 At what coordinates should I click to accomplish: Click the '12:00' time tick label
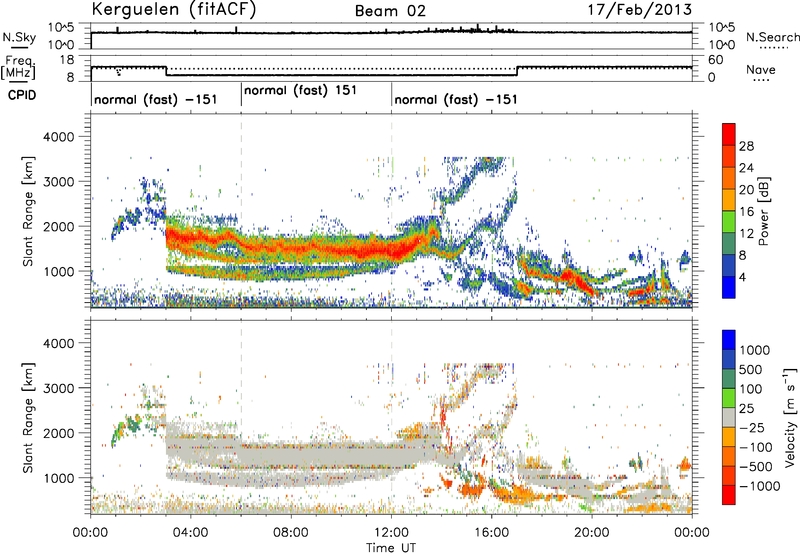[391, 533]
